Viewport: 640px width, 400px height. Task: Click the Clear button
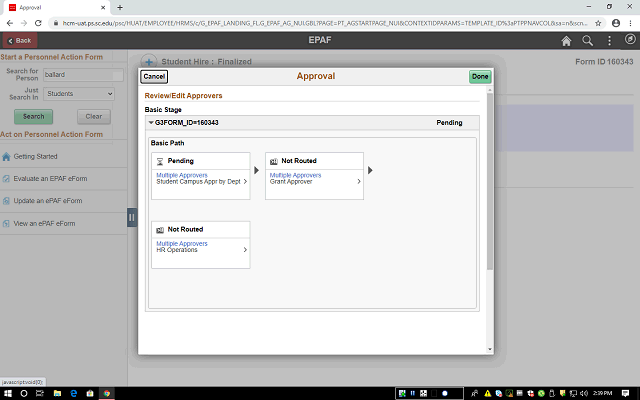[x=94, y=117]
